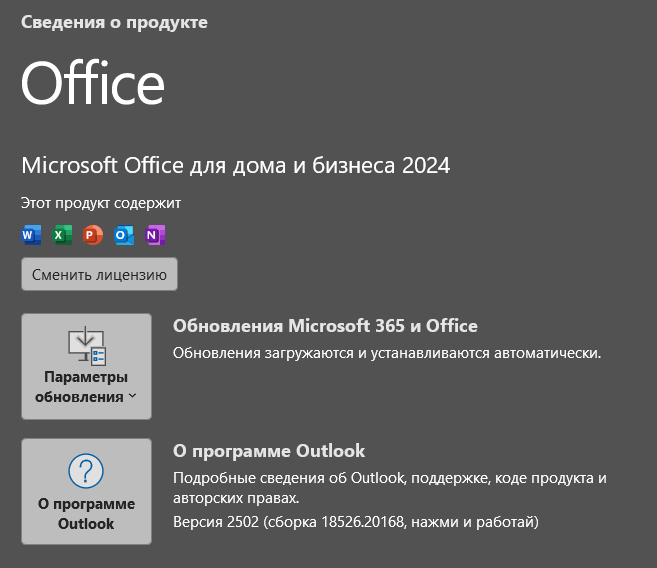
Task: Click the "Подробные сведения об Outlook" description
Action: pos(390,488)
